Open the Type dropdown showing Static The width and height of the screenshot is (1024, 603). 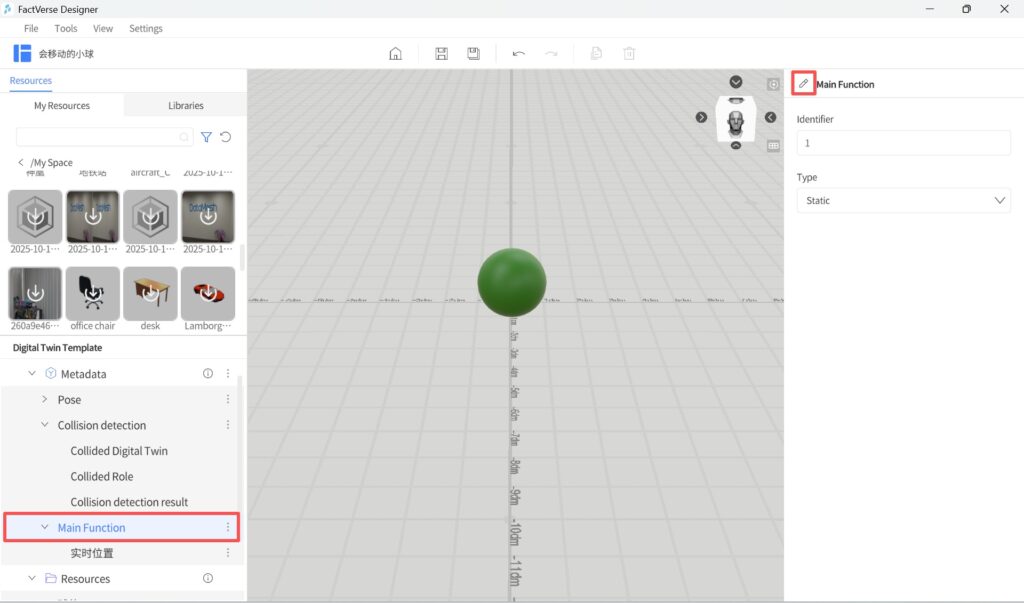pos(903,200)
